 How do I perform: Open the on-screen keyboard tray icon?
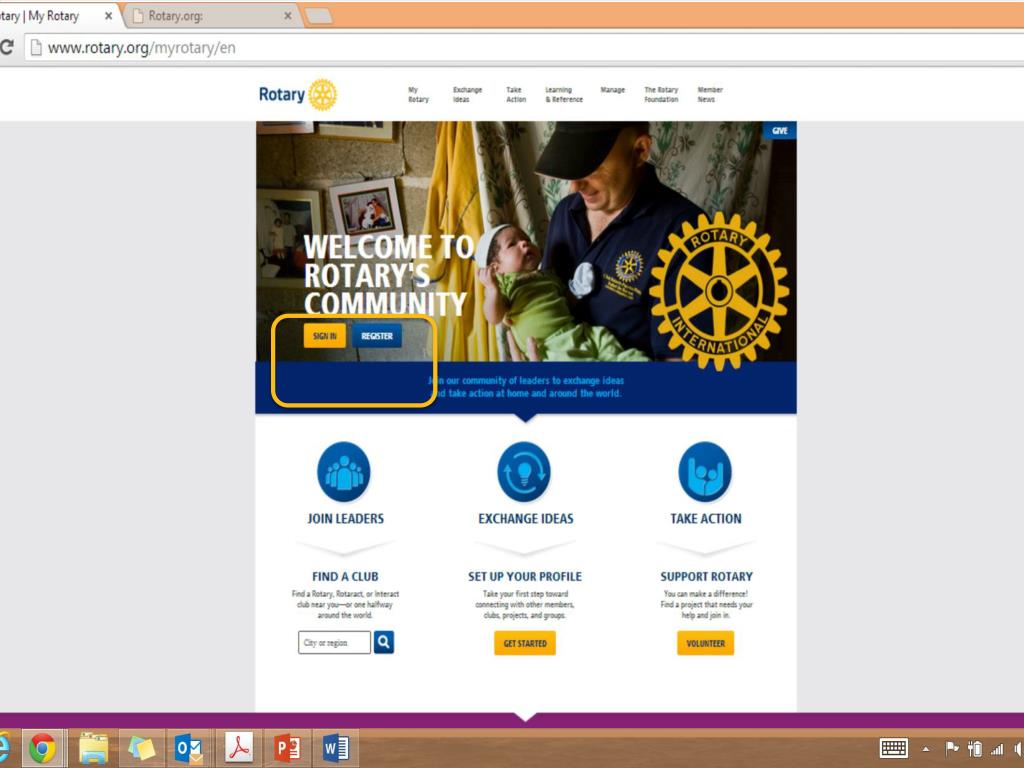click(893, 748)
